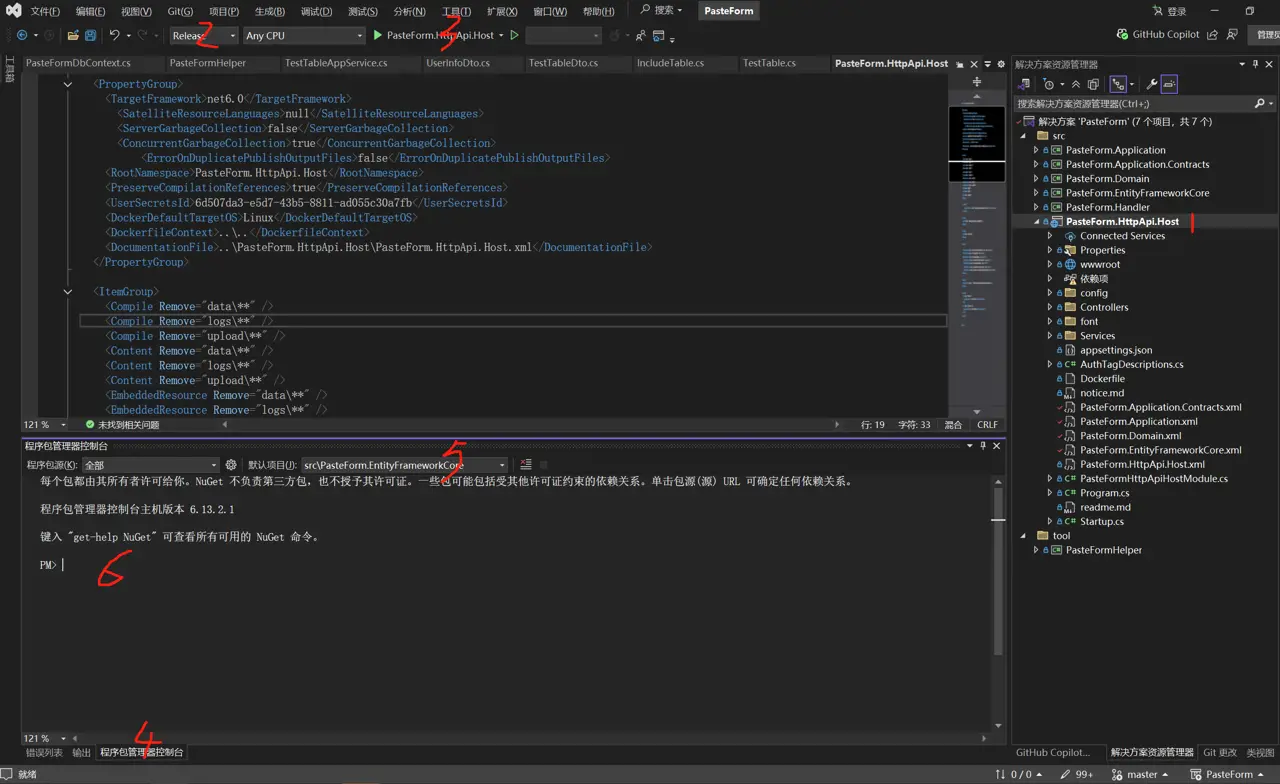The image size is (1280, 784).
Task: Pin the package manager console panel
Action: pyautogui.click(x=983, y=446)
